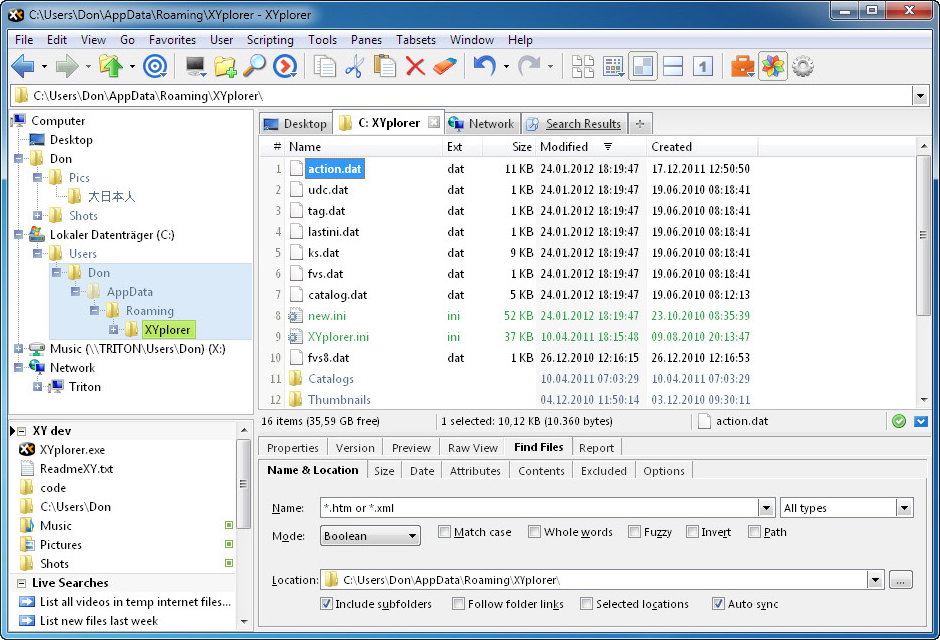Screen dimensions: 940x640
Task: Uncheck the Auto sync checkbox
Action: coord(718,603)
